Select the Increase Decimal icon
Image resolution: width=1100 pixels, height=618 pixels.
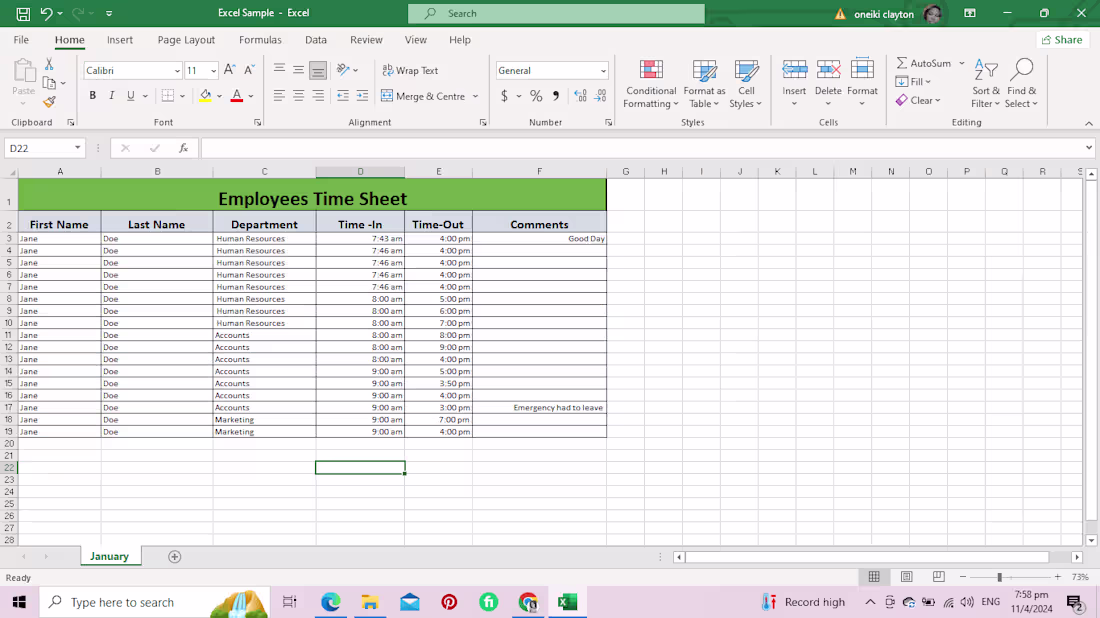(580, 96)
